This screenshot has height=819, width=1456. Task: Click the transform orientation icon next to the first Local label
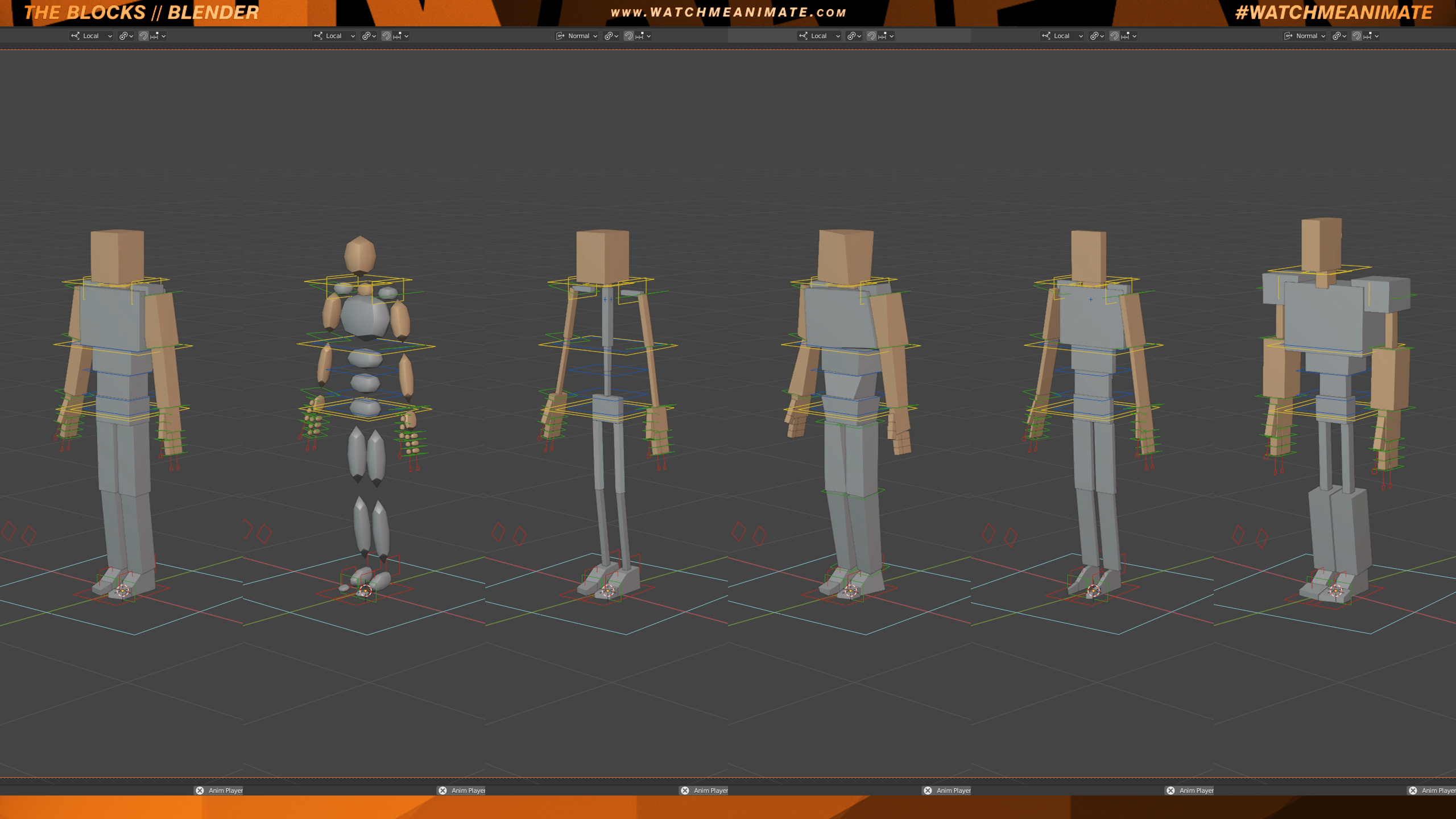click(x=76, y=36)
